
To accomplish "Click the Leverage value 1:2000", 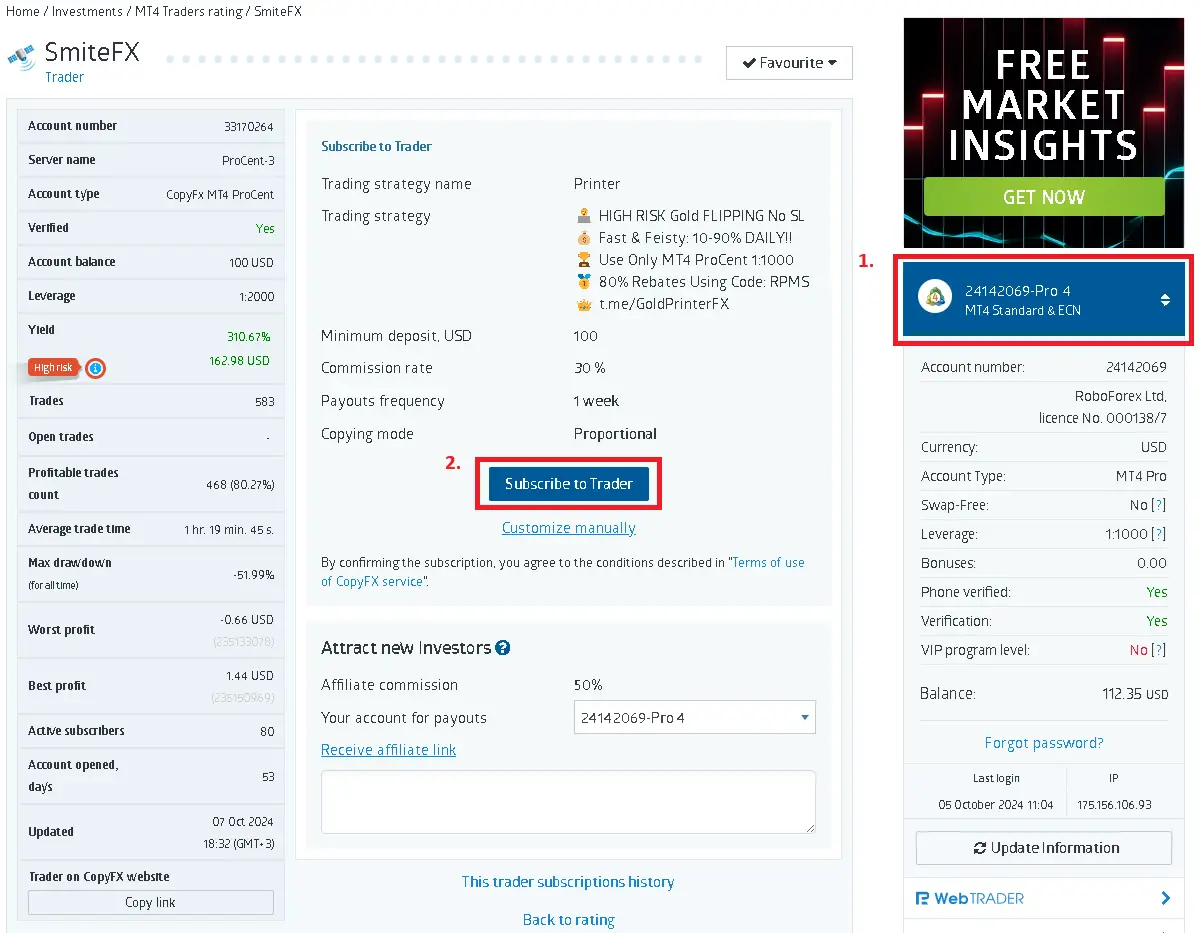I will pyautogui.click(x=256, y=297).
